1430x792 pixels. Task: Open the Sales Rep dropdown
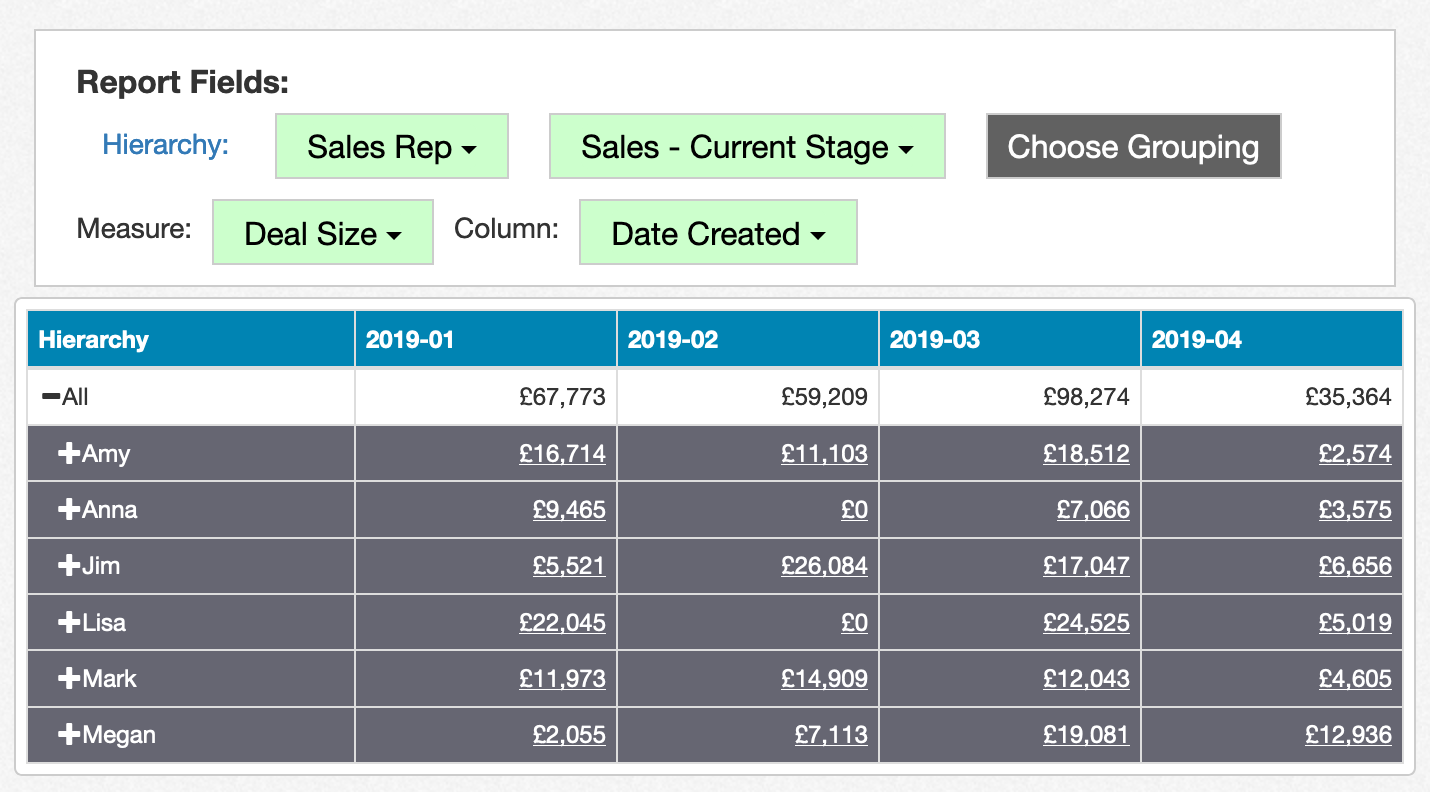(391, 147)
